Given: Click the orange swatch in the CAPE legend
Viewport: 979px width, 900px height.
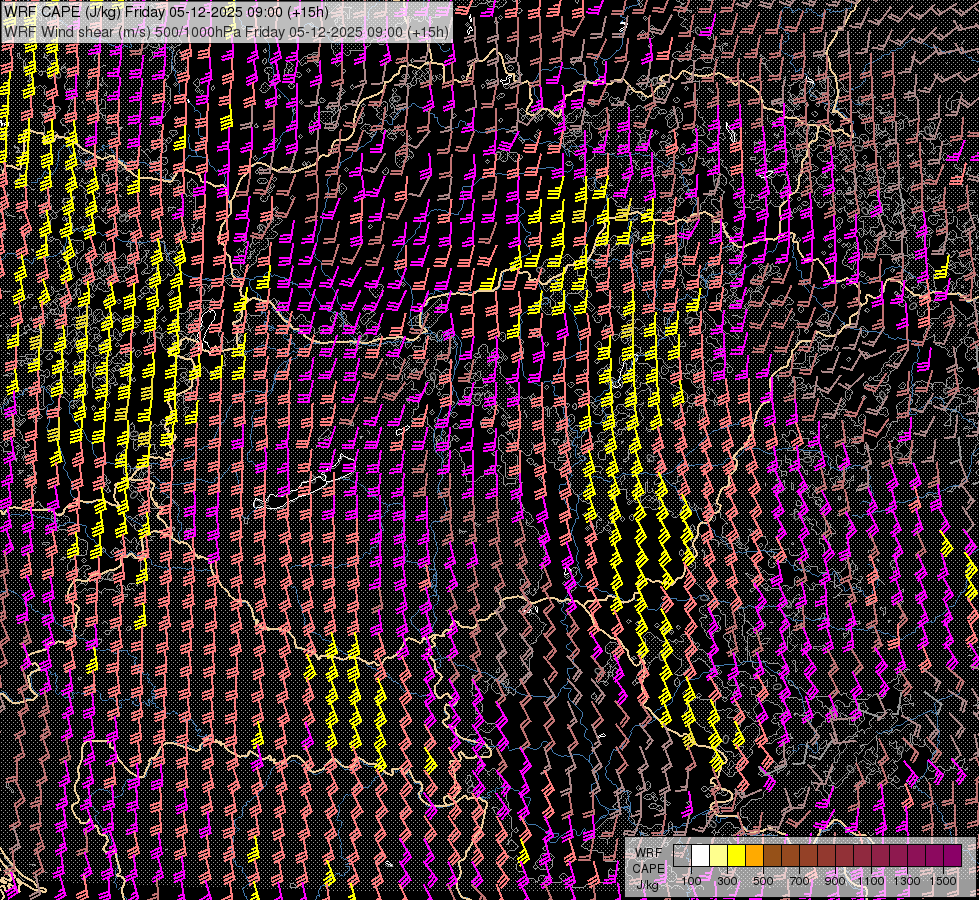Looking at the screenshot, I should pos(754,855).
